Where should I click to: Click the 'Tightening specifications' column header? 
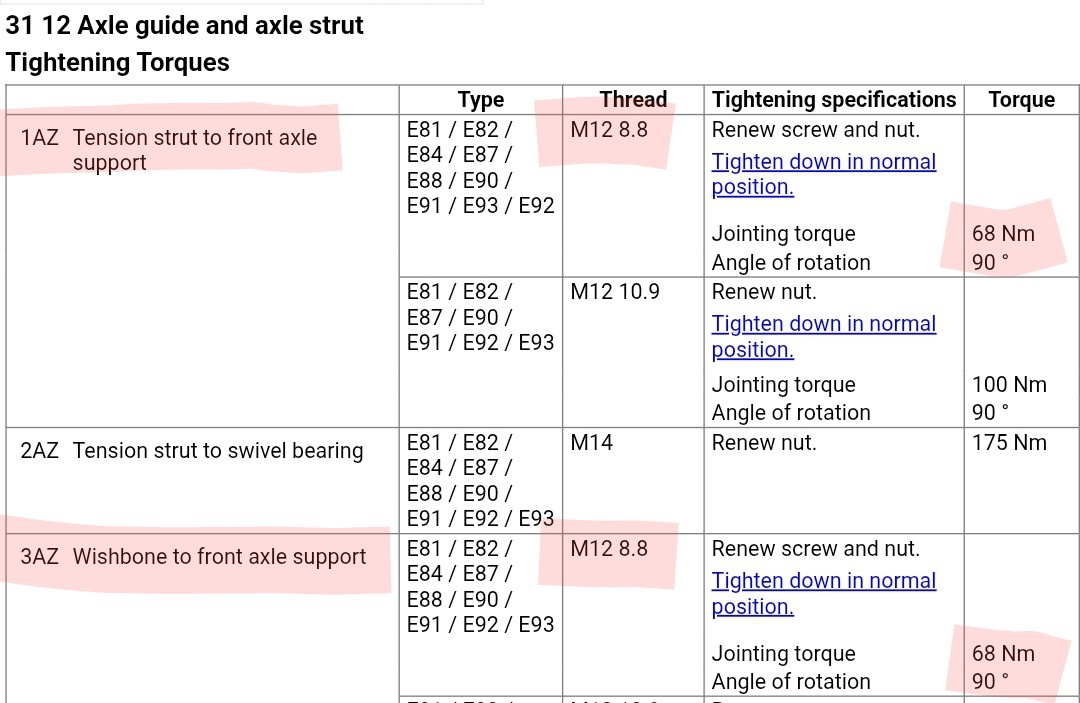coord(833,100)
